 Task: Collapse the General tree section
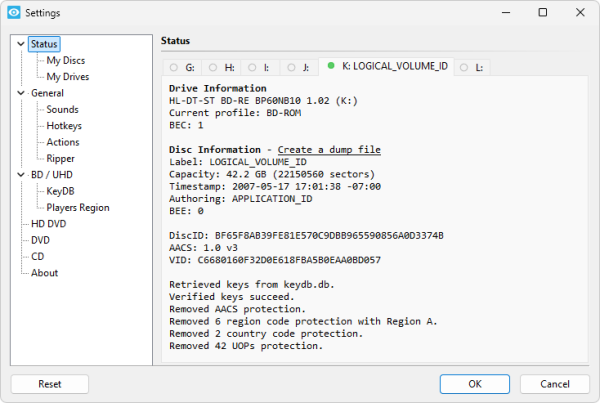point(22,93)
